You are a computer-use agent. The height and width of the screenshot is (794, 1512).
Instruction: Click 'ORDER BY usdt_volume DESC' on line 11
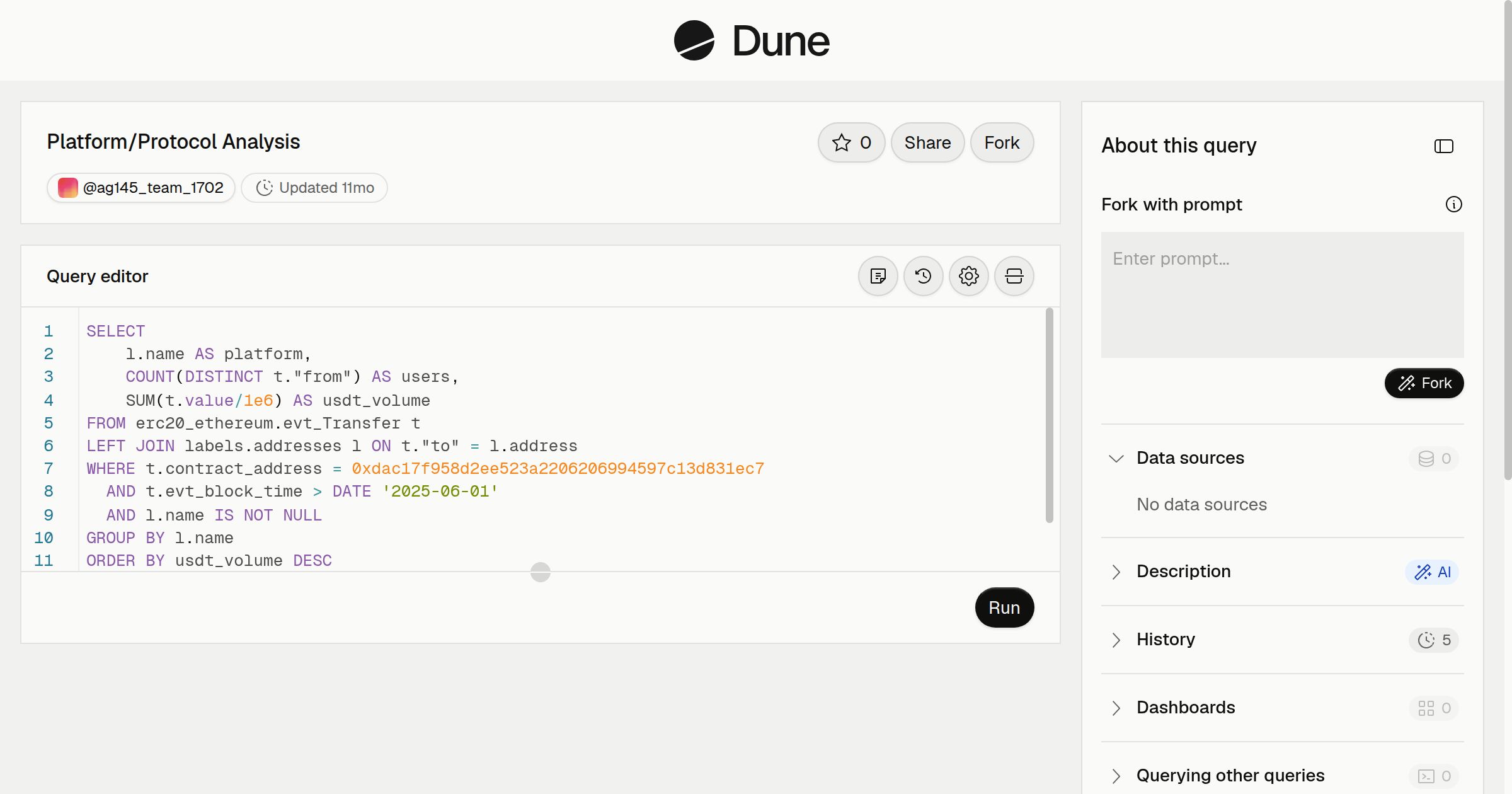pos(209,561)
